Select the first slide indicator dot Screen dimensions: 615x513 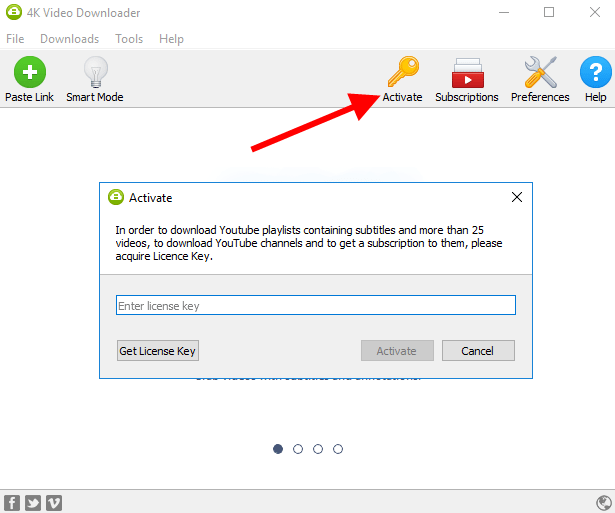click(278, 449)
